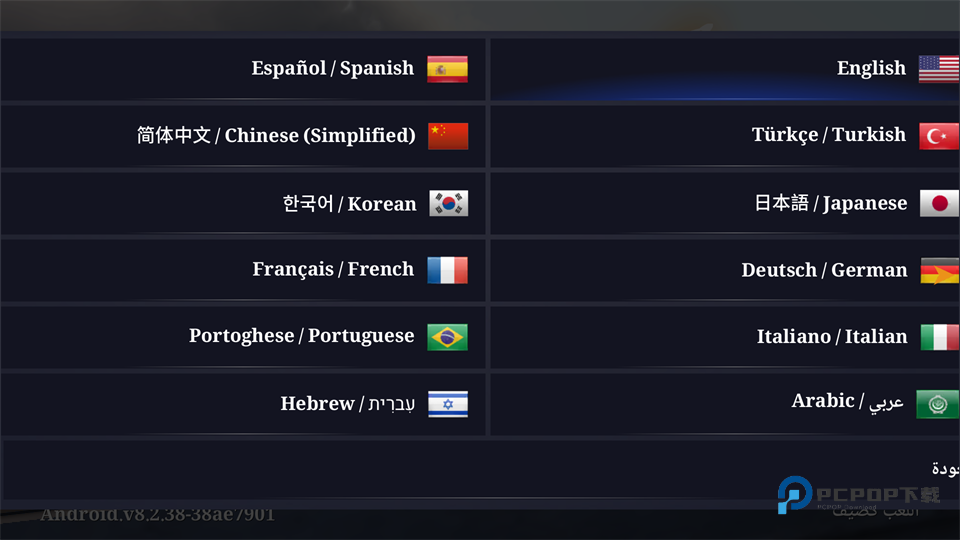The width and height of the screenshot is (960, 540).
Task: Switch language to Türkçe / Turkish
Action: 828,135
